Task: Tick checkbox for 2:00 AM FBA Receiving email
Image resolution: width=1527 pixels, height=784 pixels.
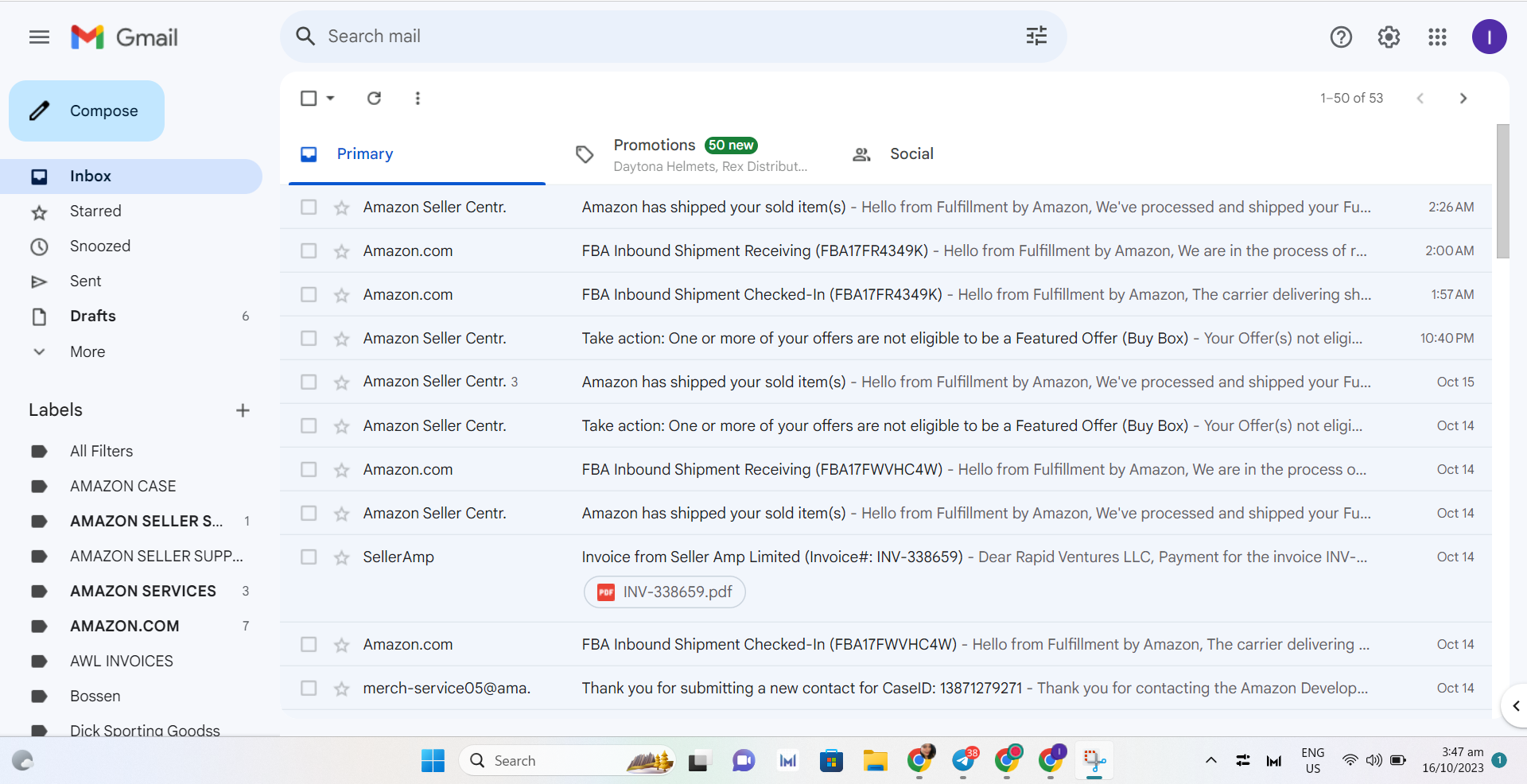Action: click(309, 251)
